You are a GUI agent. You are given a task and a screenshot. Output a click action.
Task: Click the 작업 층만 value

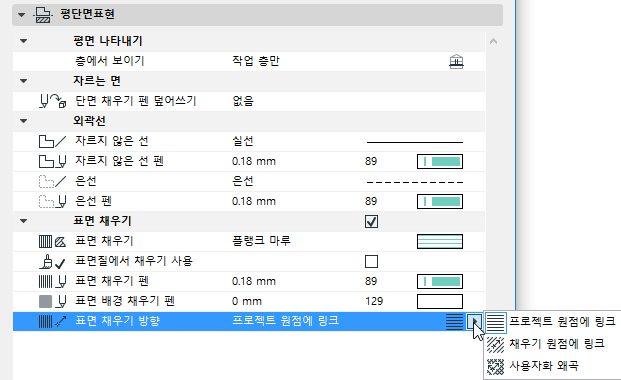click(256, 61)
